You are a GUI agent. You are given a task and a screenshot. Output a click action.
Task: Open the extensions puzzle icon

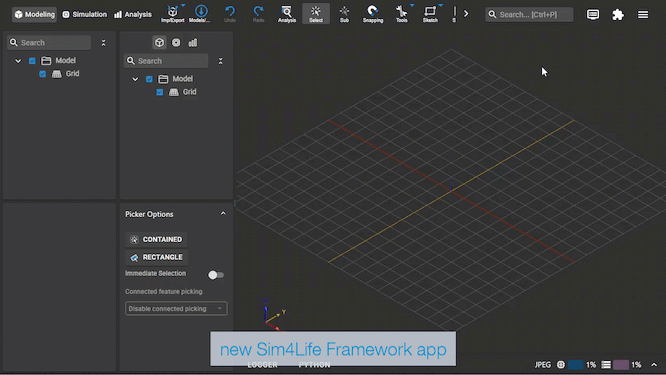[618, 14]
